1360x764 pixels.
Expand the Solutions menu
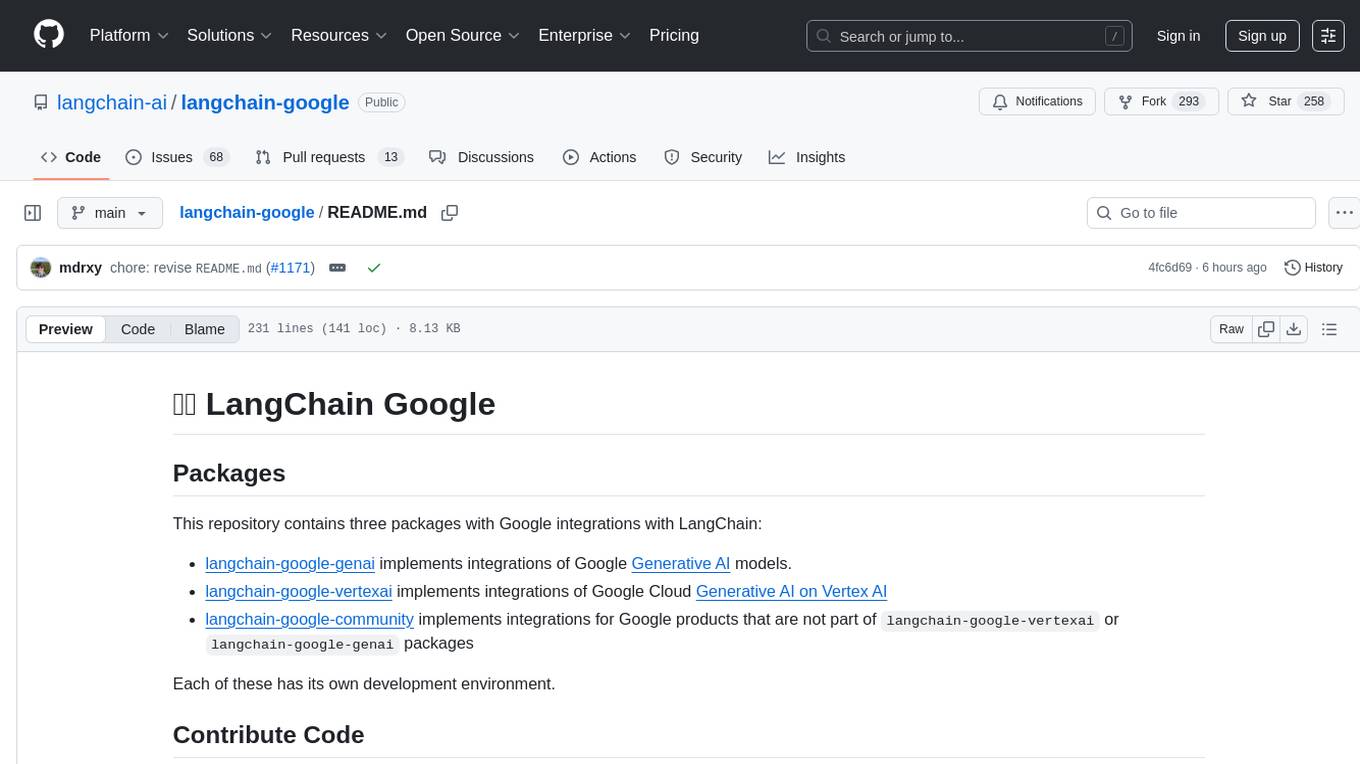(x=230, y=35)
